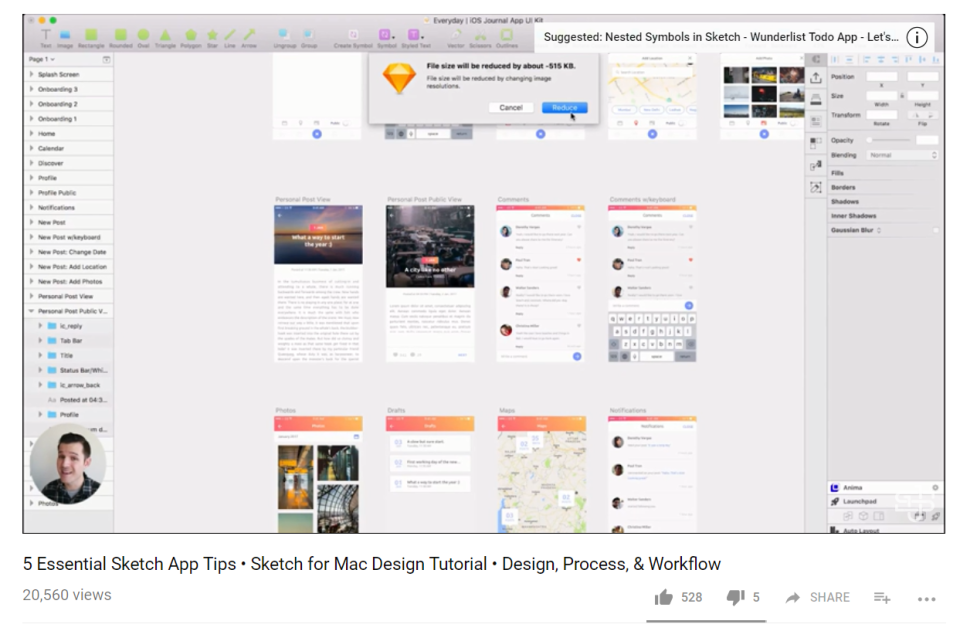Click the Cancel button in dialog
Screen dimensions: 960x631
[511, 108]
